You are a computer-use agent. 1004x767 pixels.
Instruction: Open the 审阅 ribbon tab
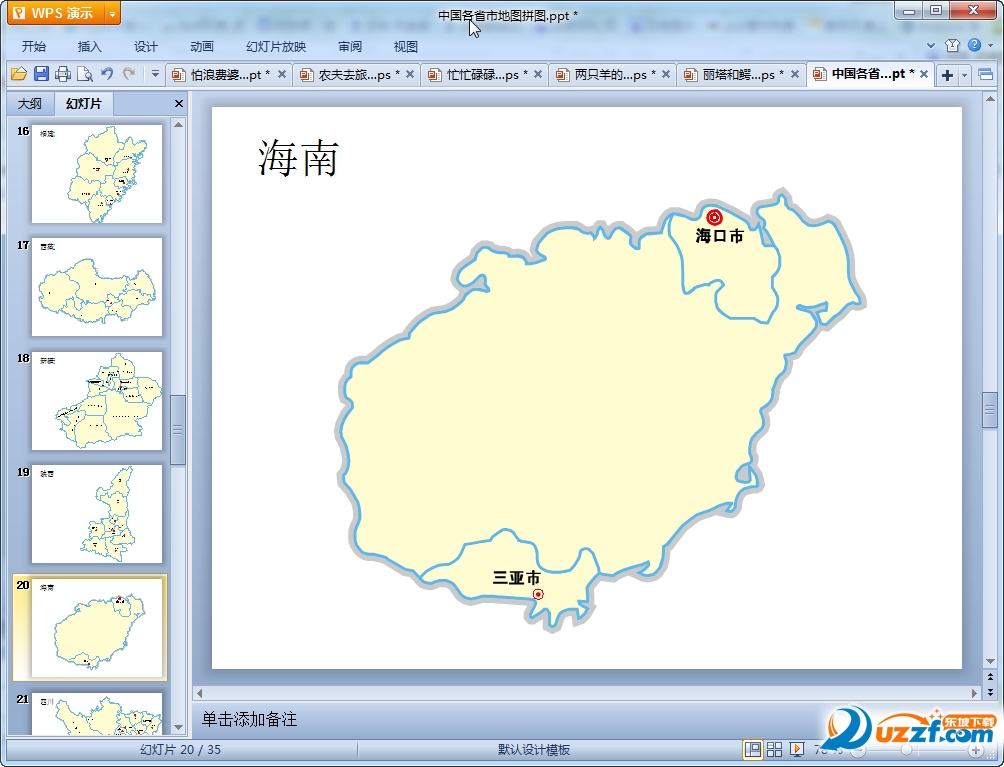pos(350,47)
